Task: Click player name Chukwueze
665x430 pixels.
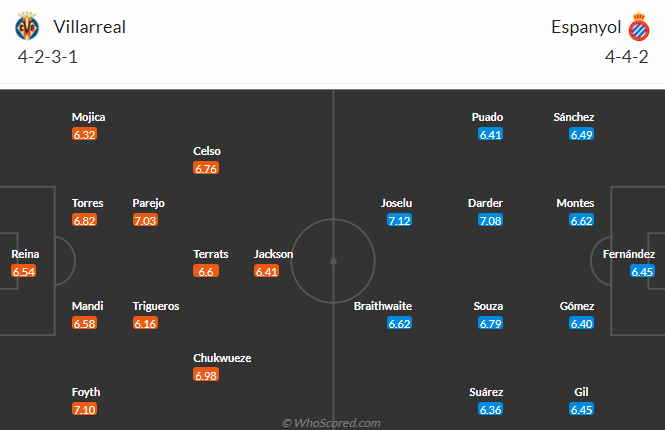Action: click(x=222, y=358)
